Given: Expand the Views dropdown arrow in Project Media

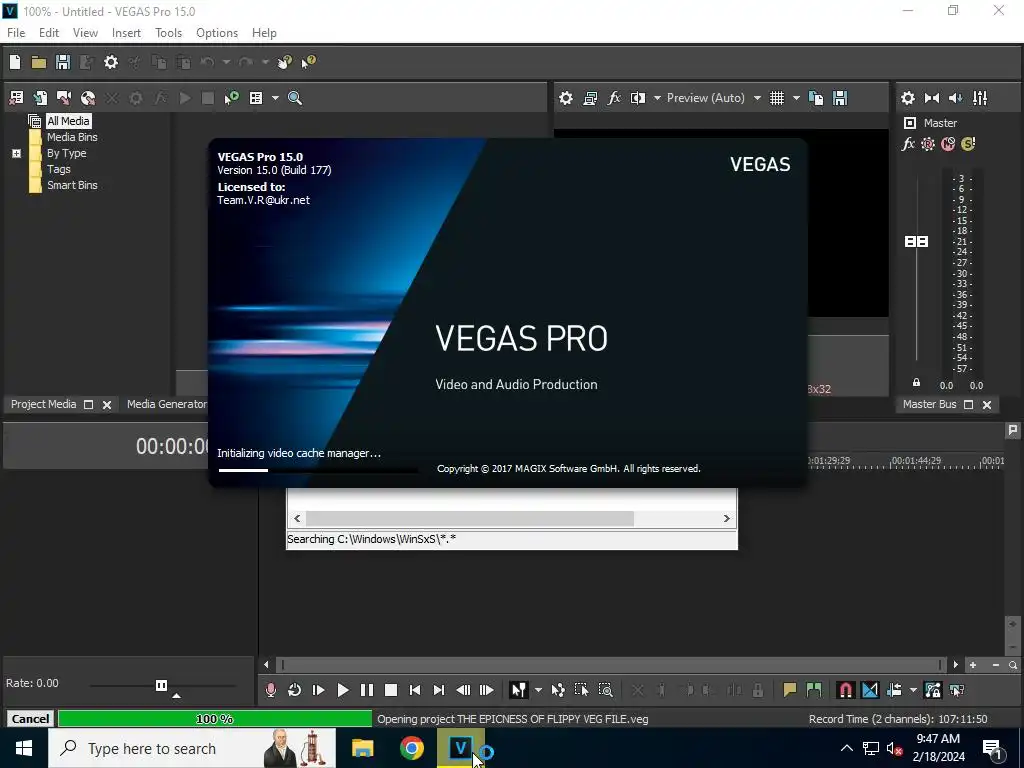Looking at the screenshot, I should click(275, 98).
